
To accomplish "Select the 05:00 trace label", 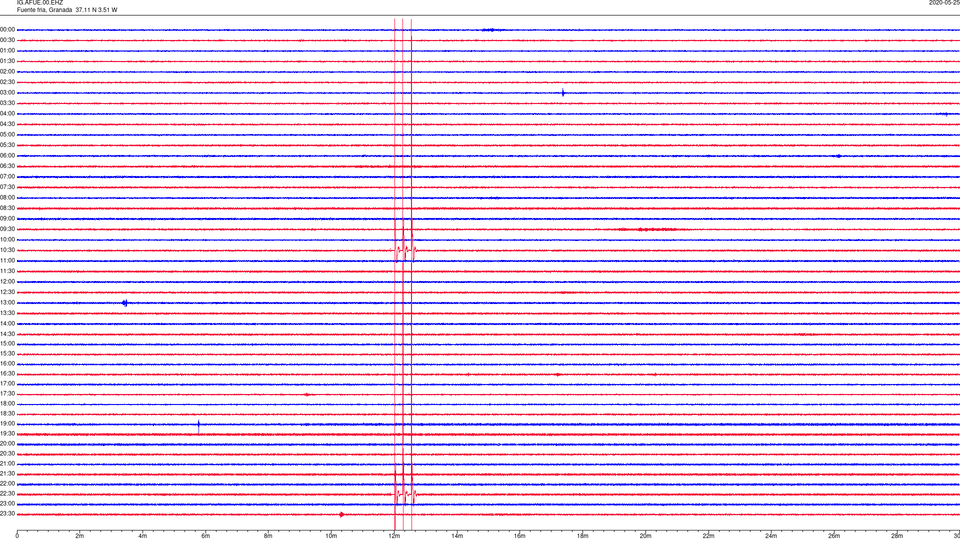I will (x=7, y=135).
